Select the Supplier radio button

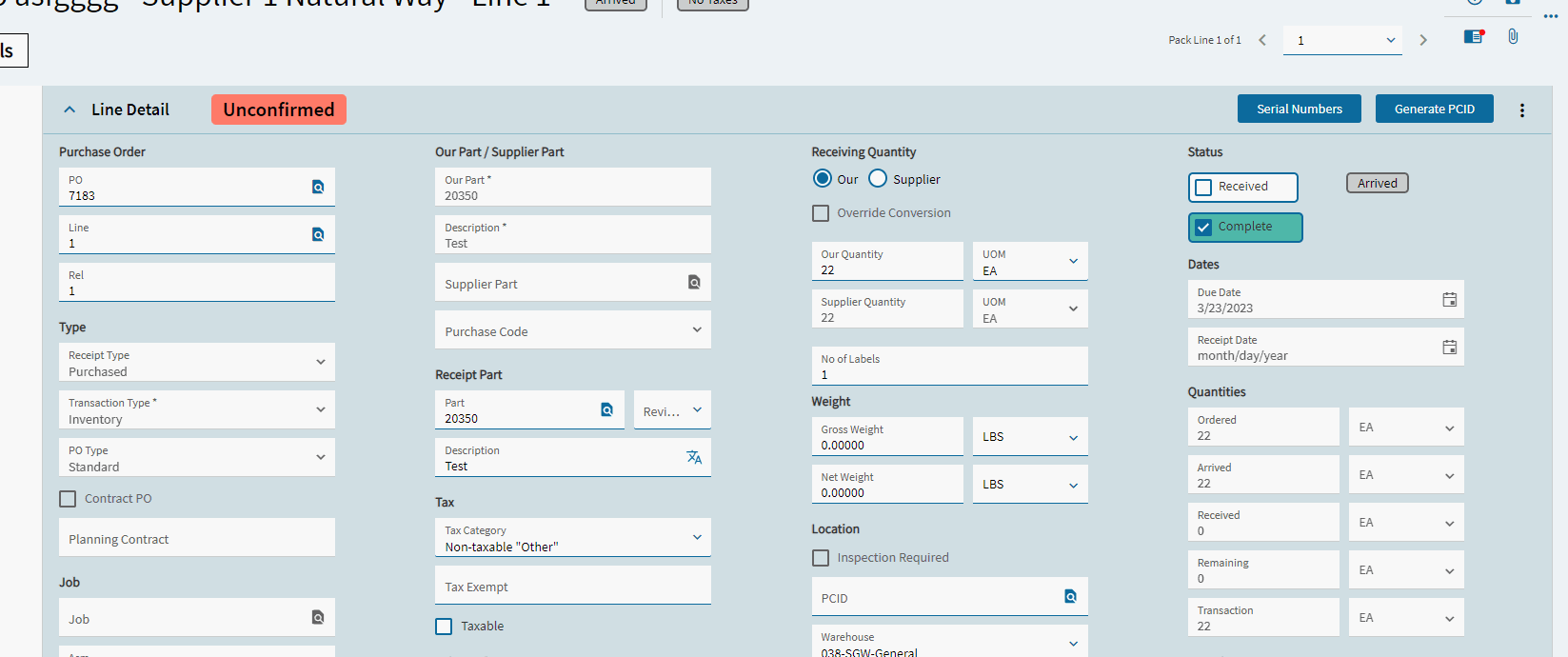pyautogui.click(x=878, y=179)
